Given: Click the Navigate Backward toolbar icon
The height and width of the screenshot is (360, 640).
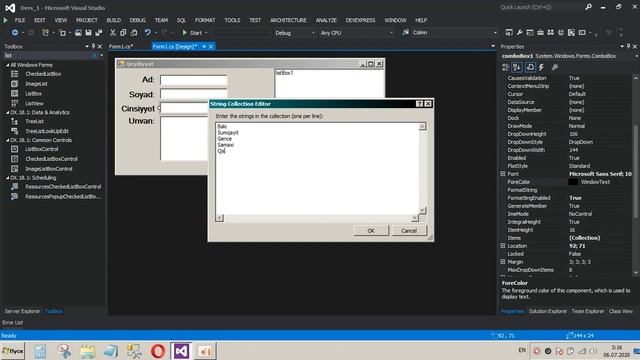Looking at the screenshot, I should 15,33.
